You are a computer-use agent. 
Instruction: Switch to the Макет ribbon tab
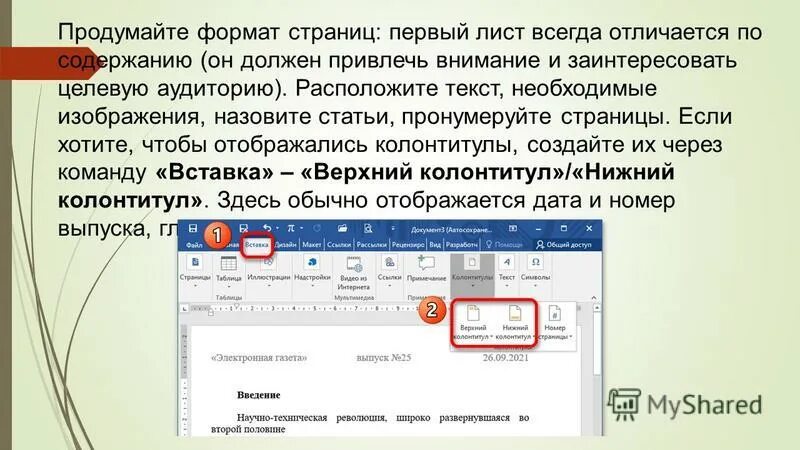311,245
